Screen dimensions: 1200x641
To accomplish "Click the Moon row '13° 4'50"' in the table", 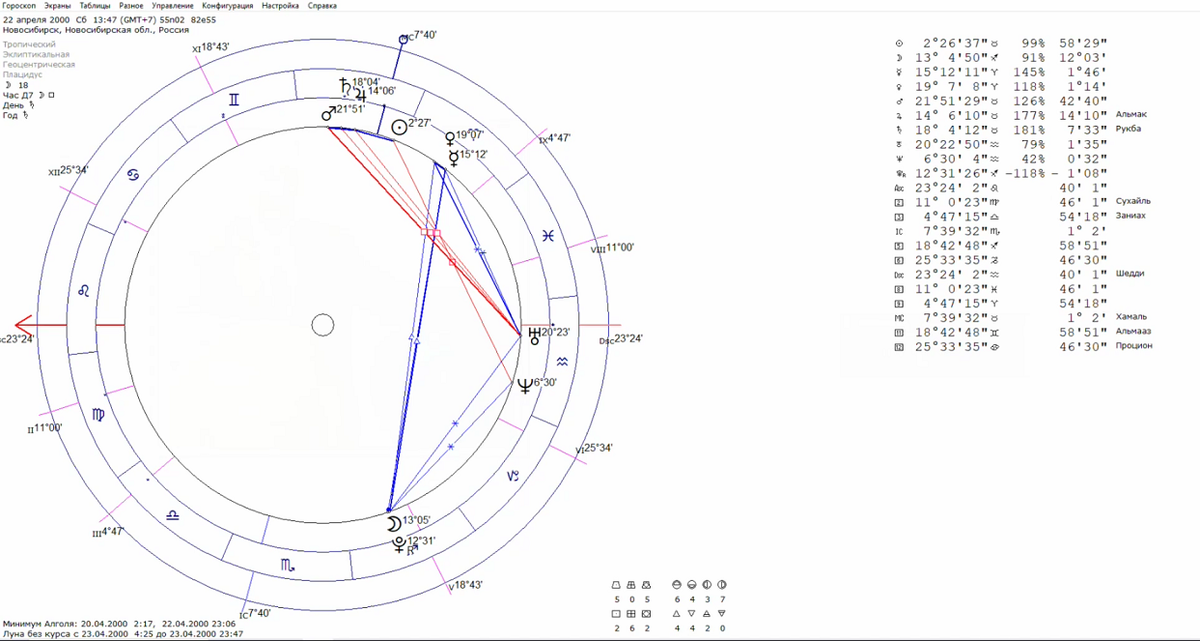I will [x=1000, y=58].
